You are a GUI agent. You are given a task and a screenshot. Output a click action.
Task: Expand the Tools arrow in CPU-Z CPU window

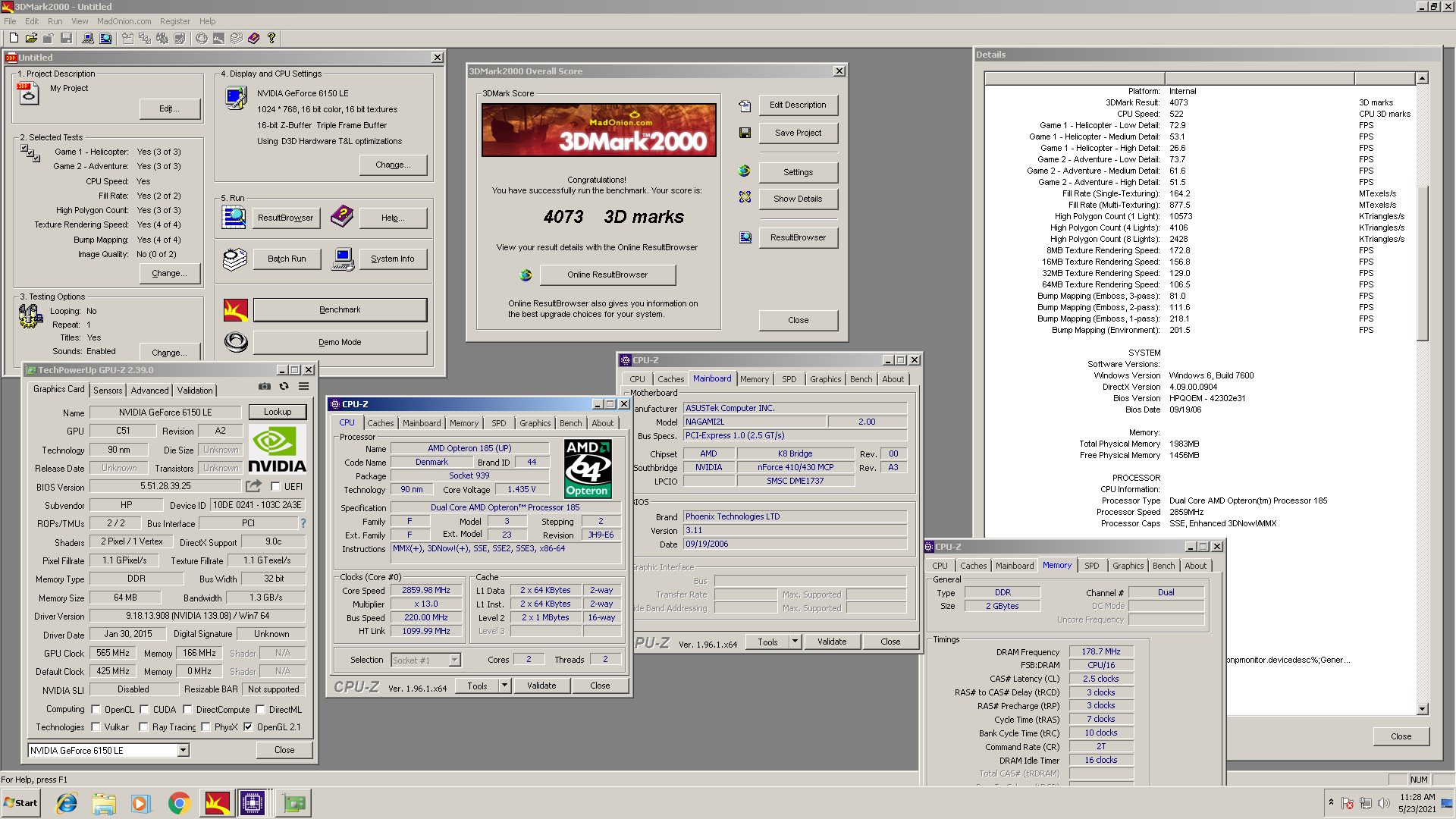point(504,686)
